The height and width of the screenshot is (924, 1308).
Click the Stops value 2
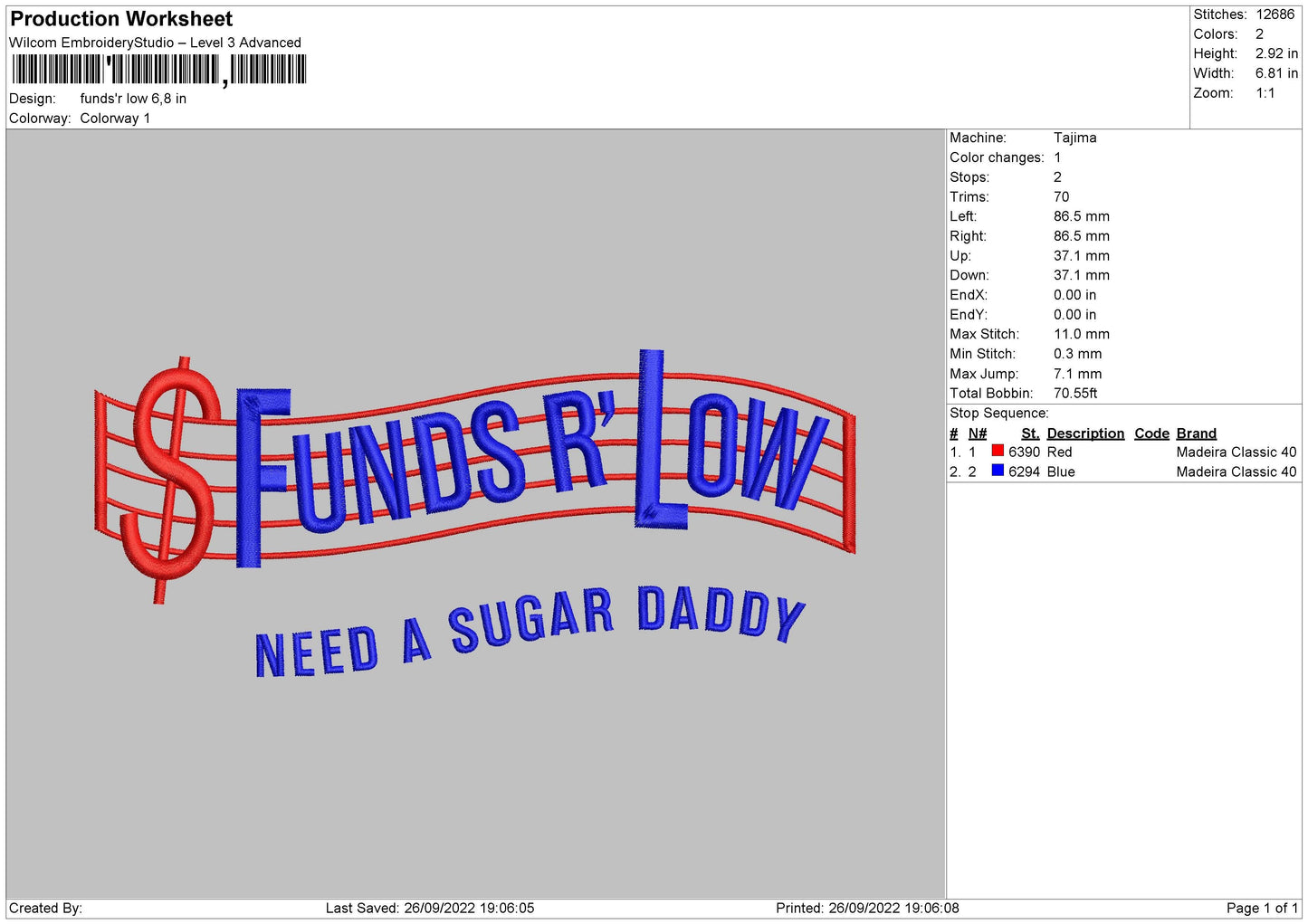[x=1057, y=177]
